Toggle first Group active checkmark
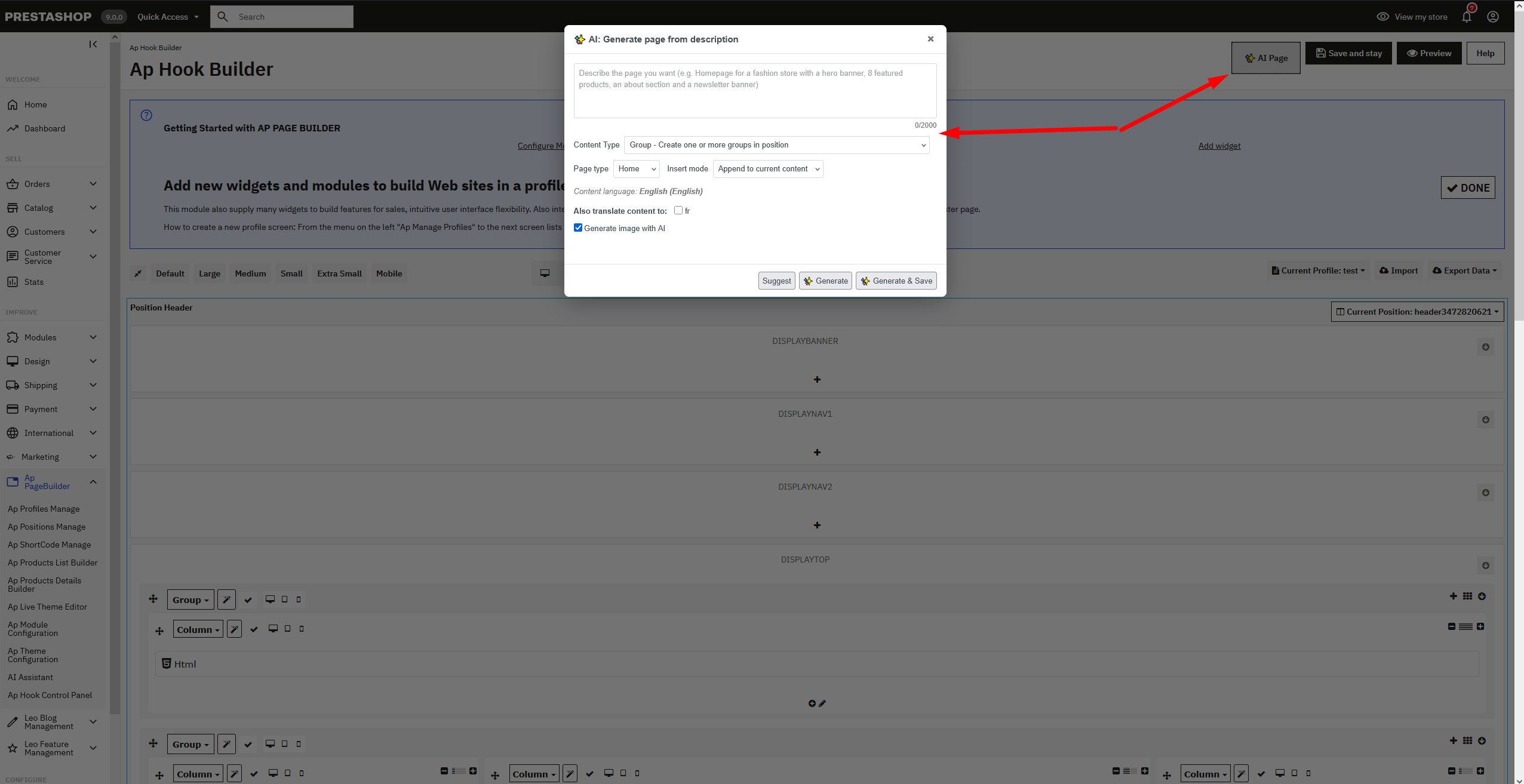Viewport: 1524px width, 784px height. [x=248, y=599]
